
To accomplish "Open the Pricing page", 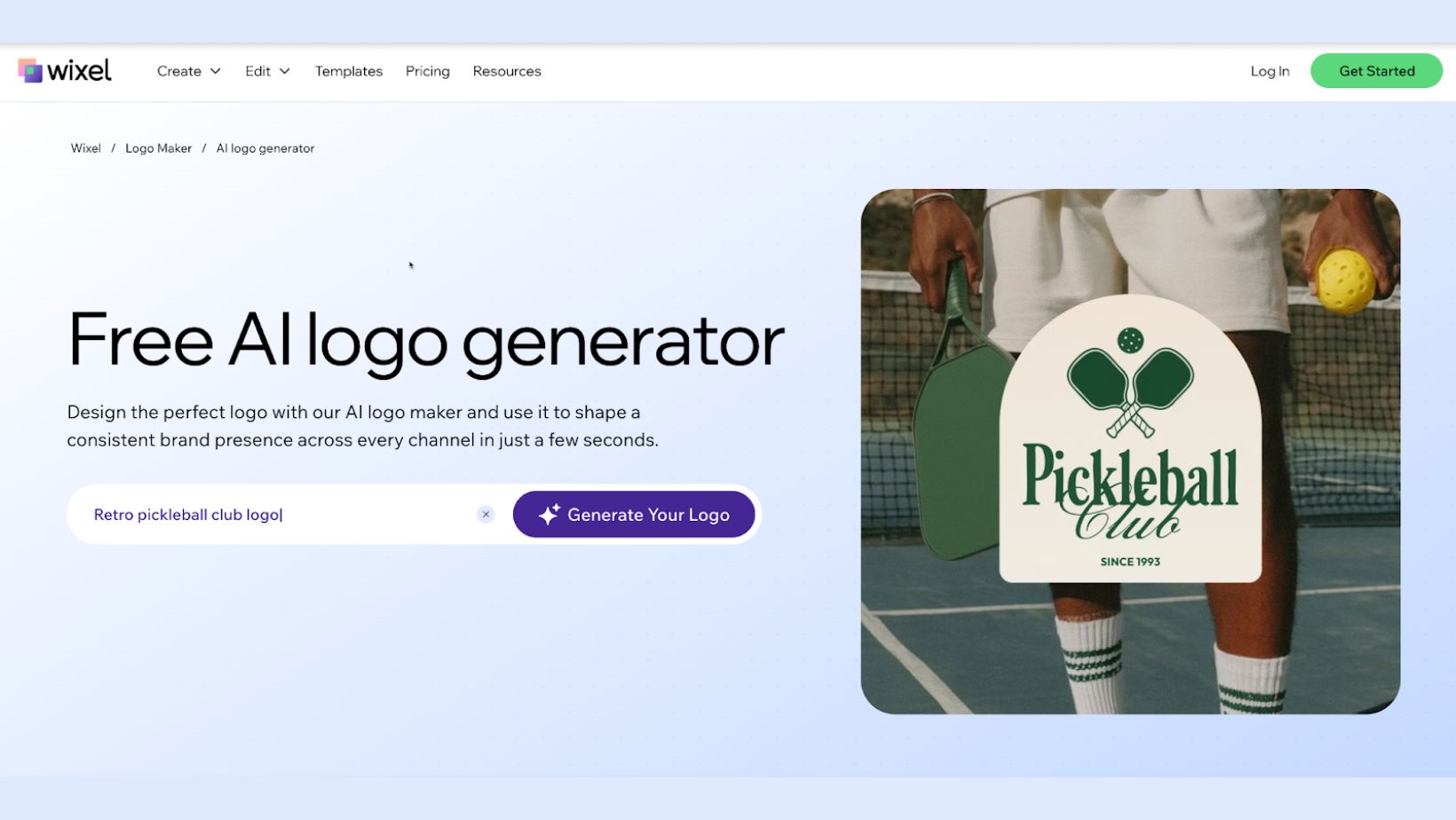I will click(x=428, y=71).
